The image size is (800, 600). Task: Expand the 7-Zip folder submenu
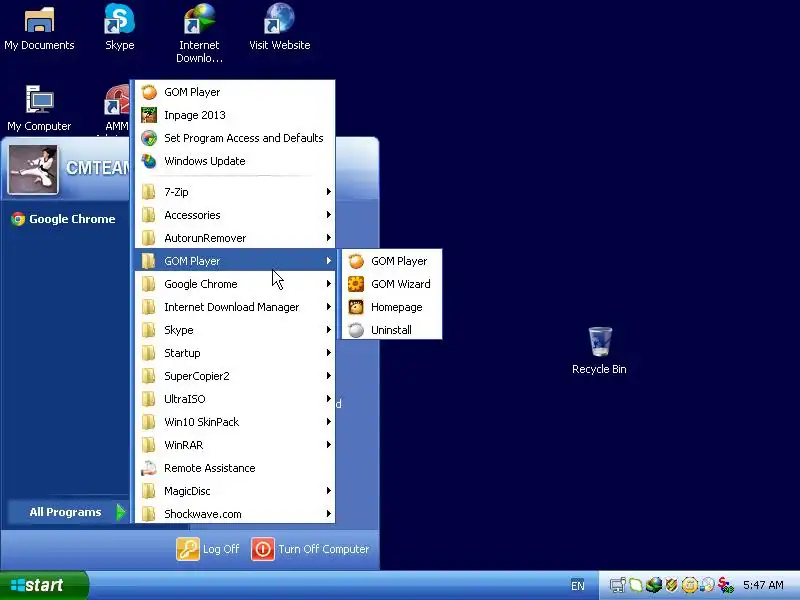235,192
